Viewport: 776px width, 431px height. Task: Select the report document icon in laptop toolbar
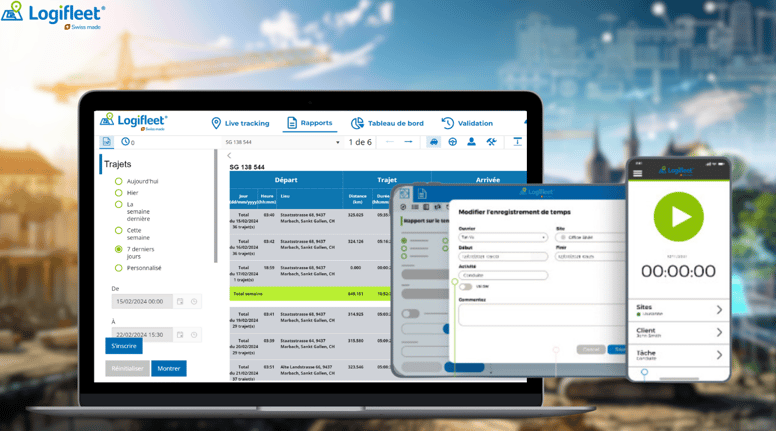(x=106, y=142)
